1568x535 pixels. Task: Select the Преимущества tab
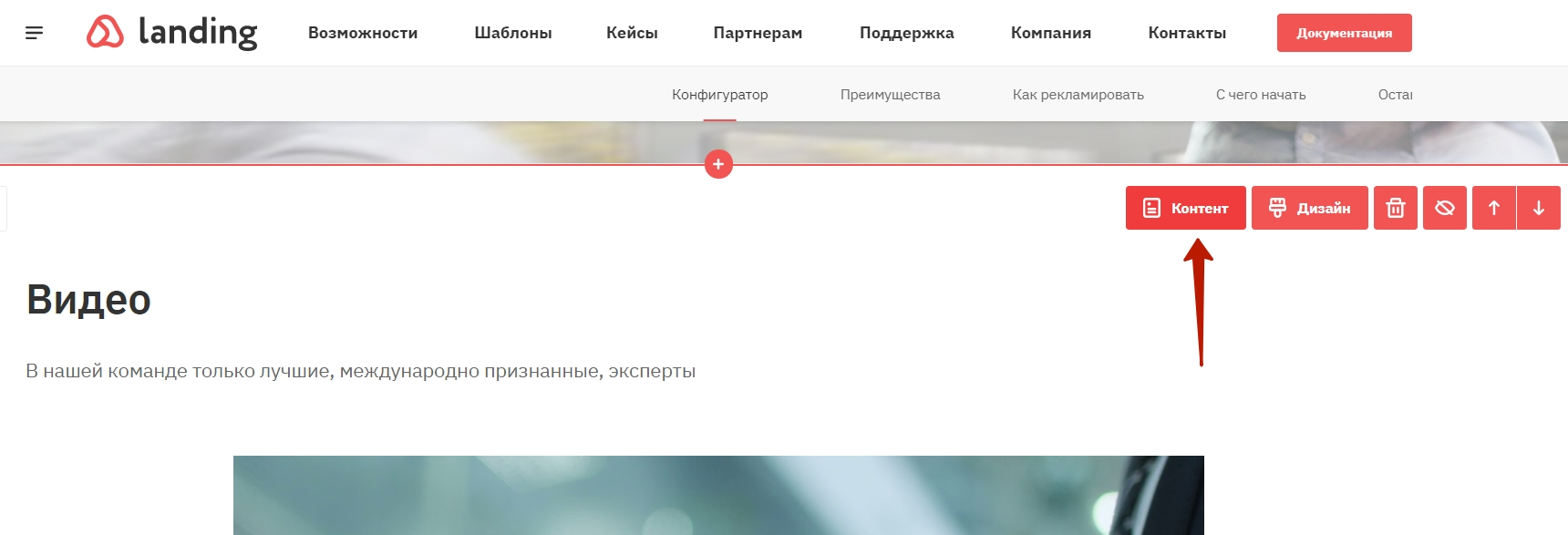coord(891,94)
